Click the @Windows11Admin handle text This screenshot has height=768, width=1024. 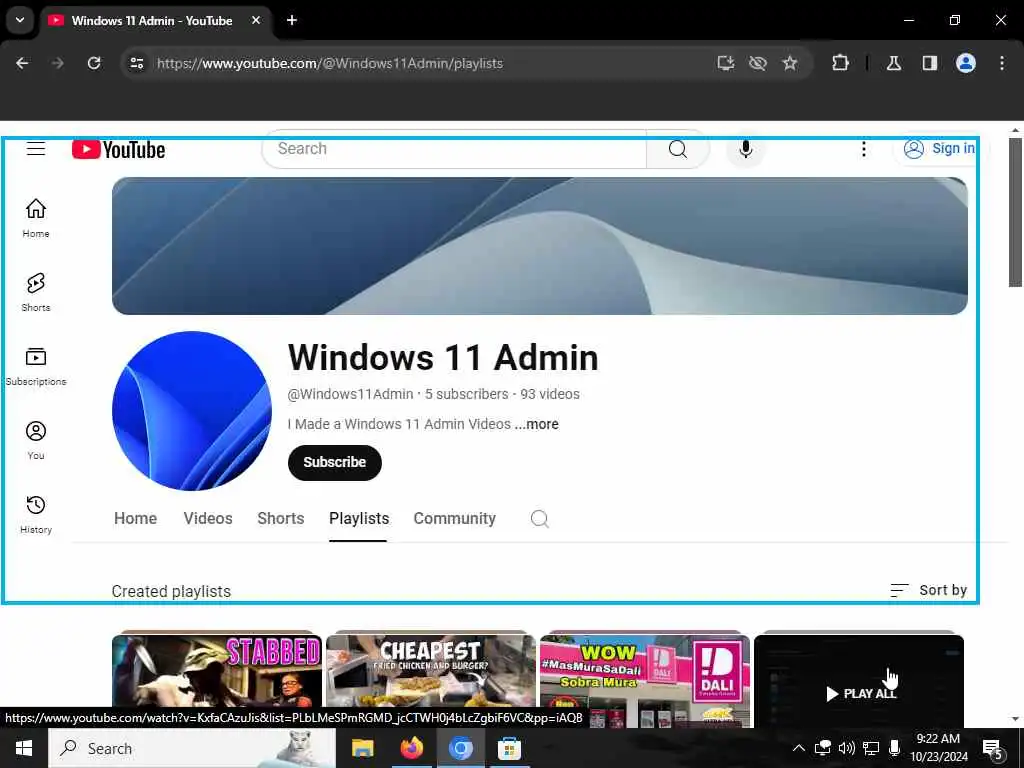(350, 394)
